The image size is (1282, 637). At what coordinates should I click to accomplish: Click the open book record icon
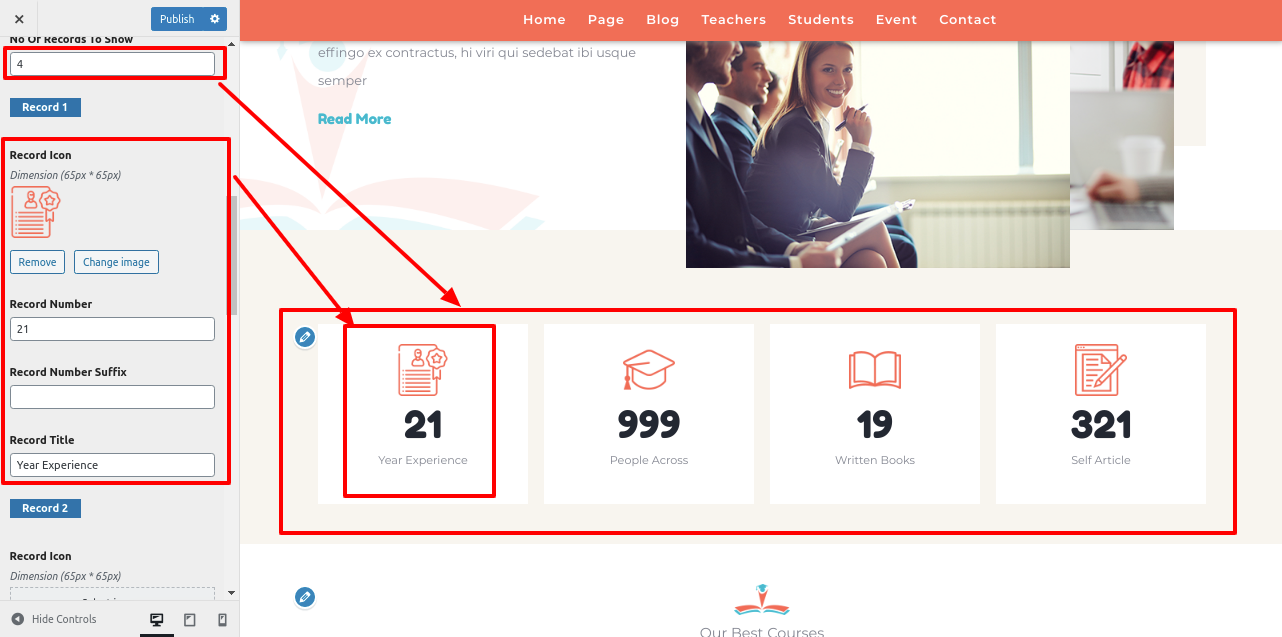(x=875, y=370)
